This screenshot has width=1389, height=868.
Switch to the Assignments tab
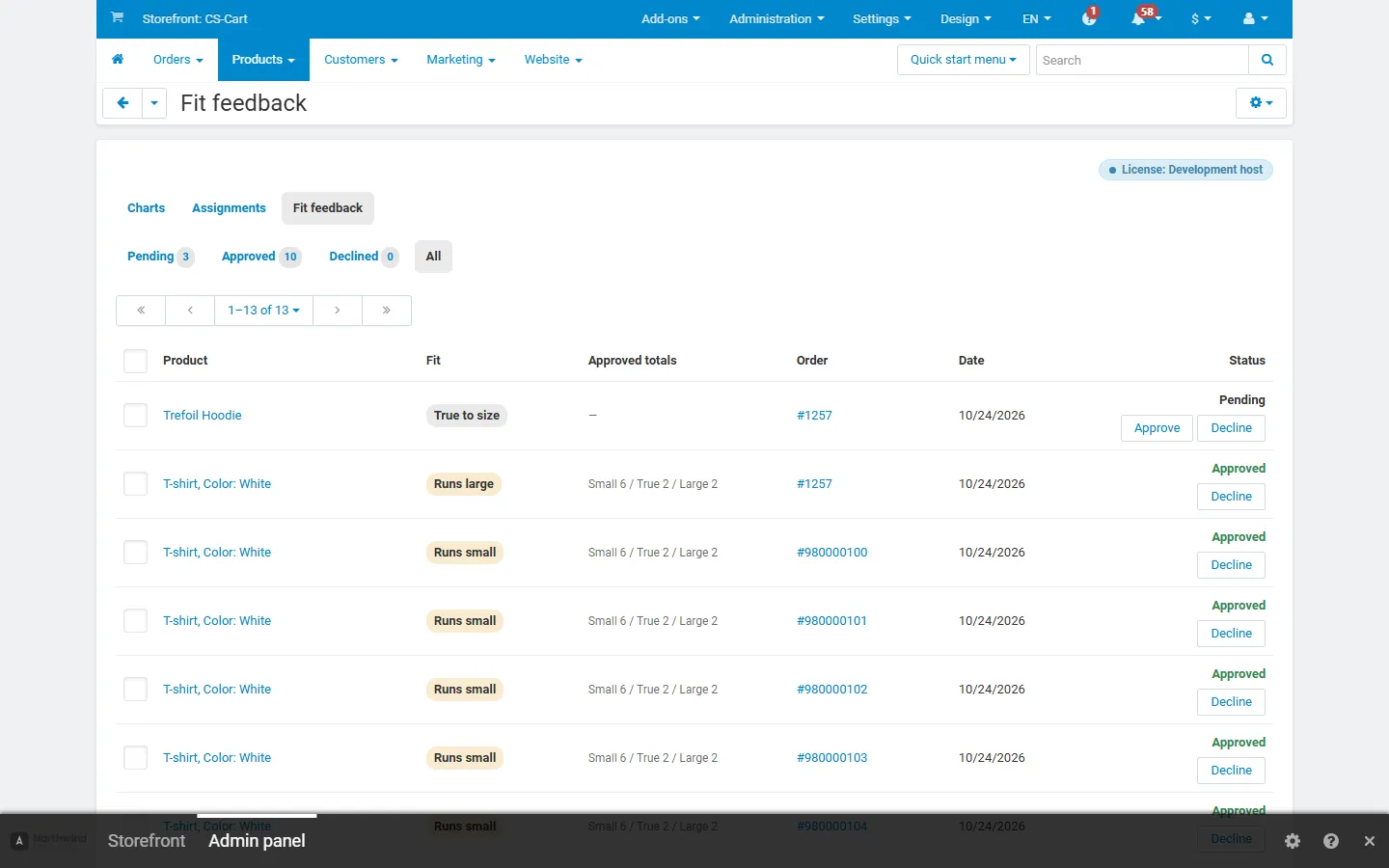229,208
